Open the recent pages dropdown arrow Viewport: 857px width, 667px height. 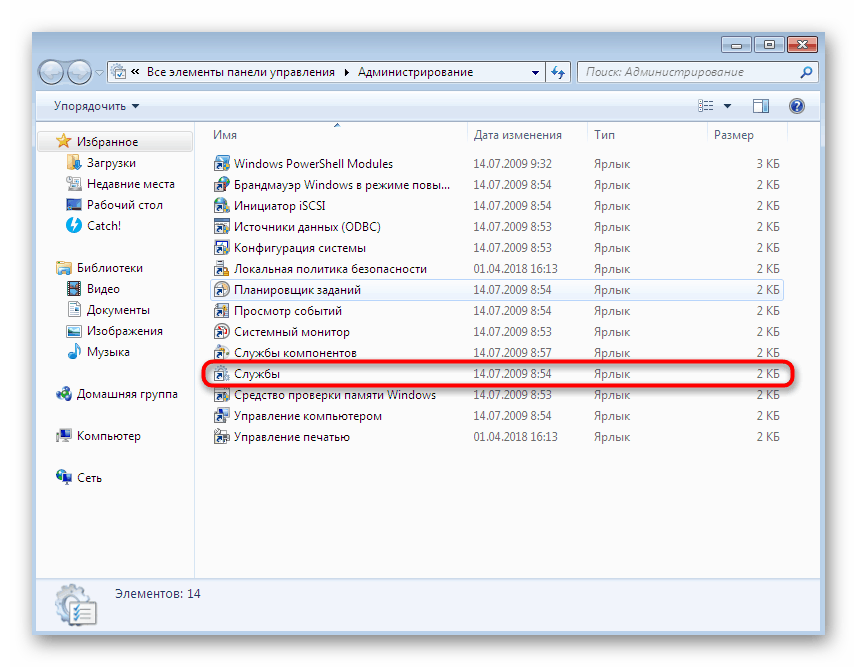(99, 72)
